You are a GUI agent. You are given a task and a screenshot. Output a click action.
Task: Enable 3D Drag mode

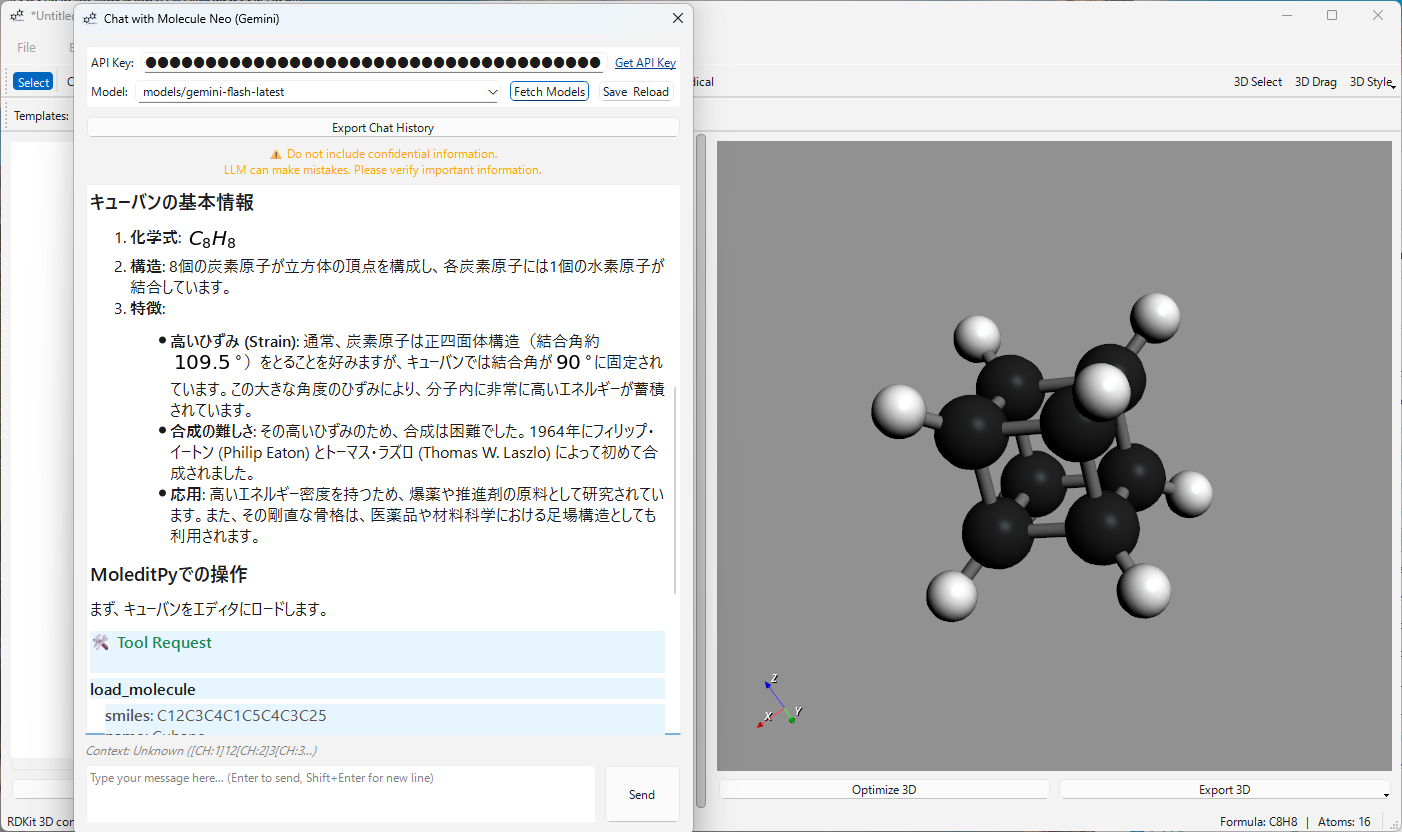tap(1315, 82)
